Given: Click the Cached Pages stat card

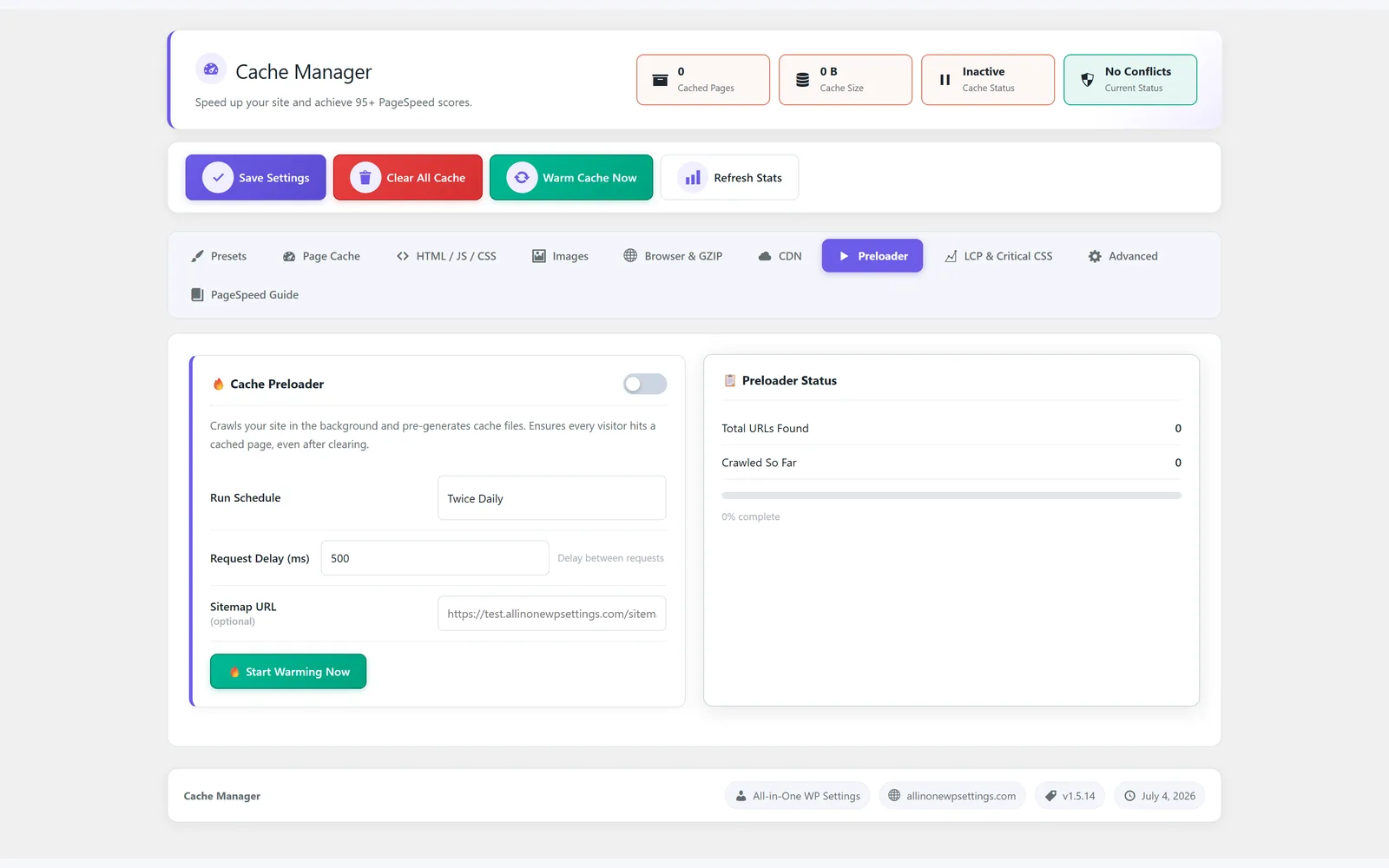Looking at the screenshot, I should tap(703, 80).
